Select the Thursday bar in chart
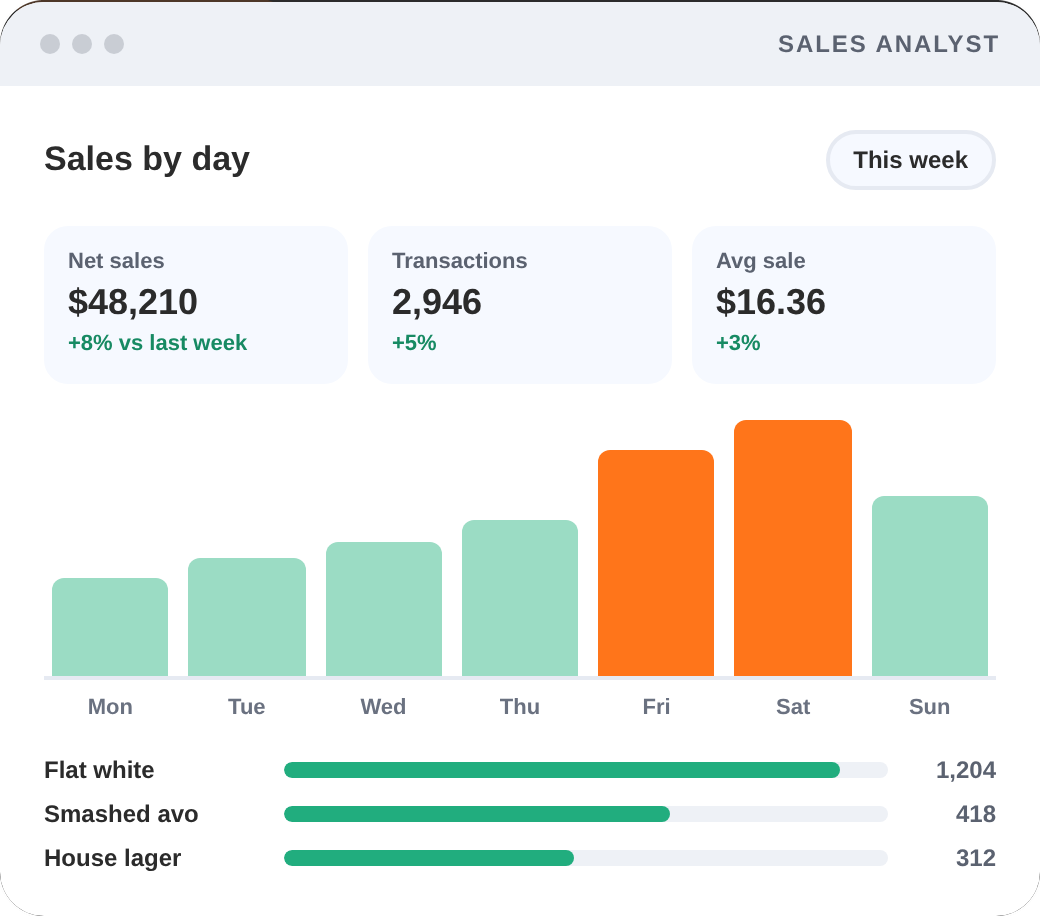 pos(519,598)
